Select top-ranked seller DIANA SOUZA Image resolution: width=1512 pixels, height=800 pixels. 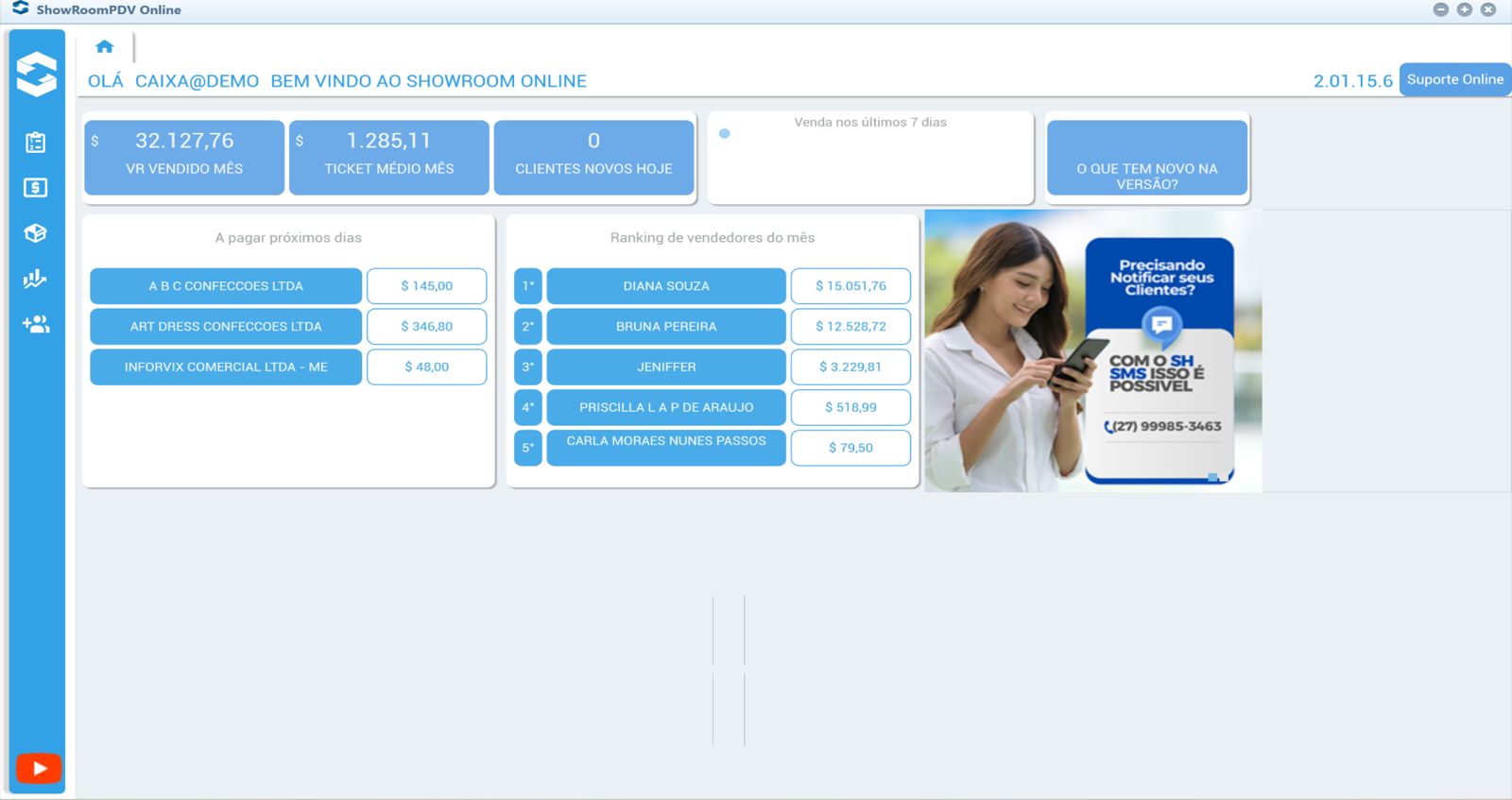click(666, 286)
